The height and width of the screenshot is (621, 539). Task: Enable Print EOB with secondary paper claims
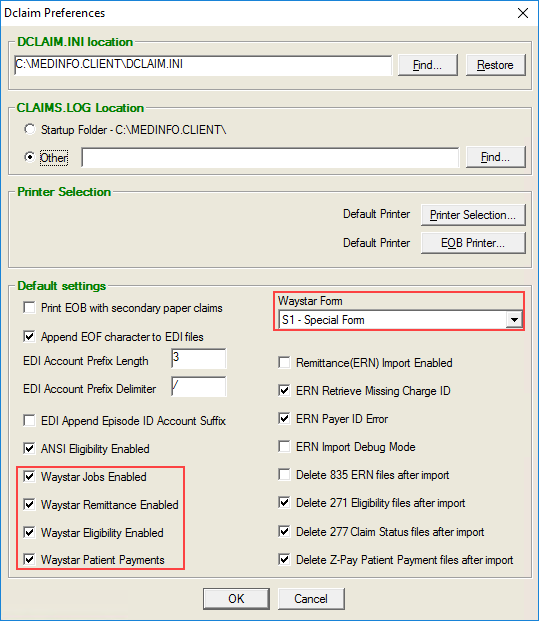(29, 308)
